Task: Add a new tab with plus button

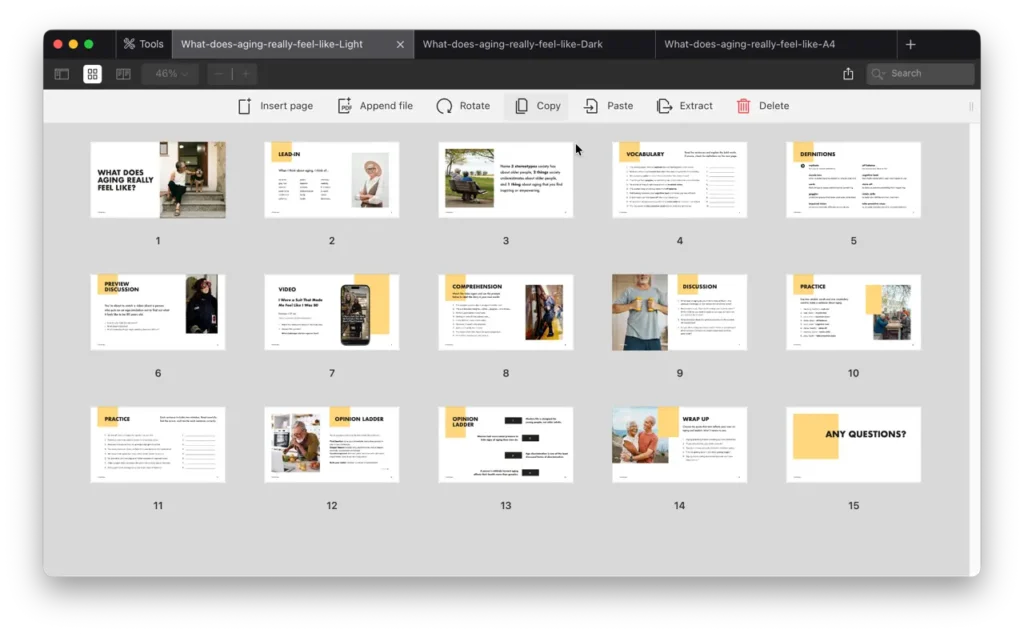Action: pos(910,44)
